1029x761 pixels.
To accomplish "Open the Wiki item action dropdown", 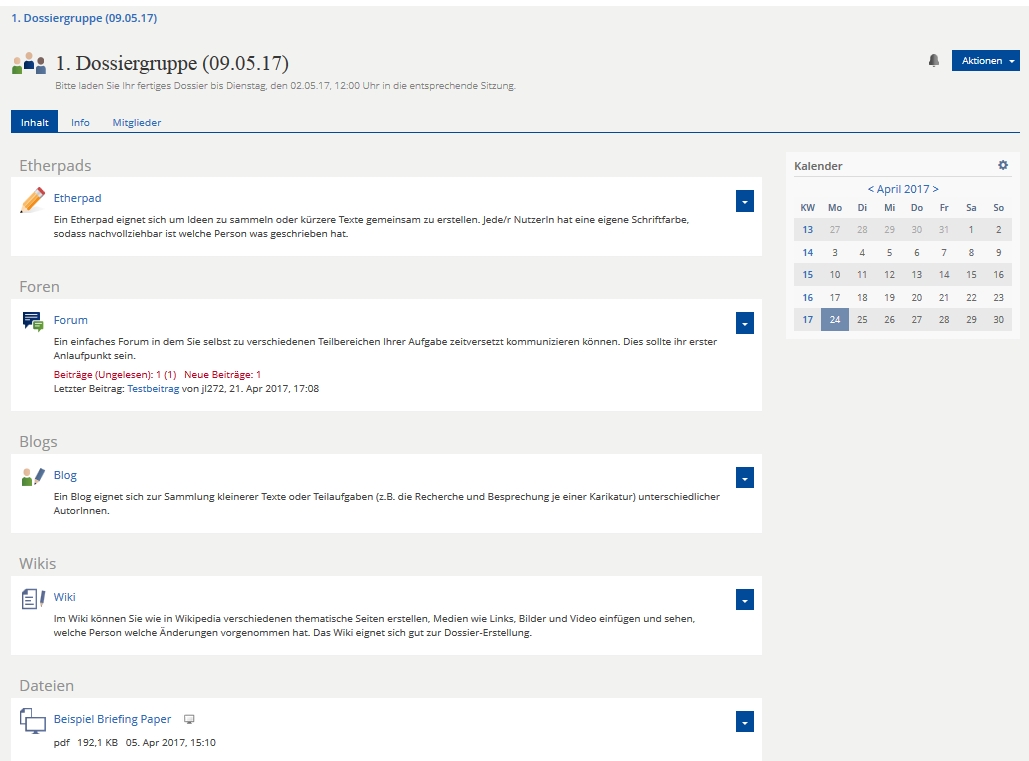I will coord(744,599).
